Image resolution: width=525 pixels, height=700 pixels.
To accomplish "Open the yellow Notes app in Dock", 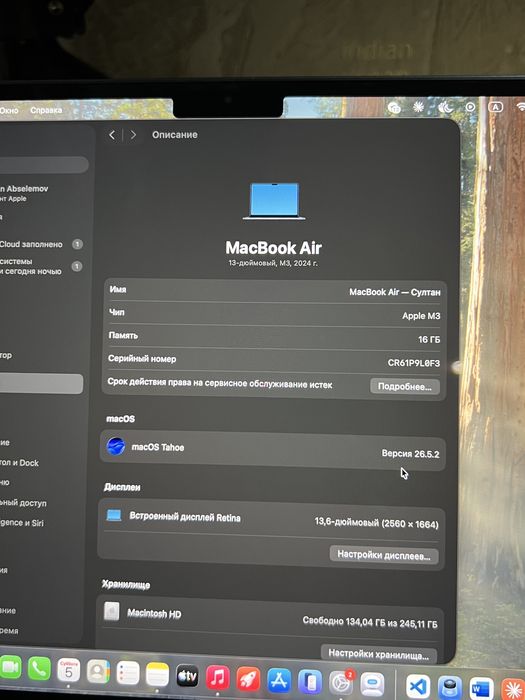I will [x=158, y=674].
